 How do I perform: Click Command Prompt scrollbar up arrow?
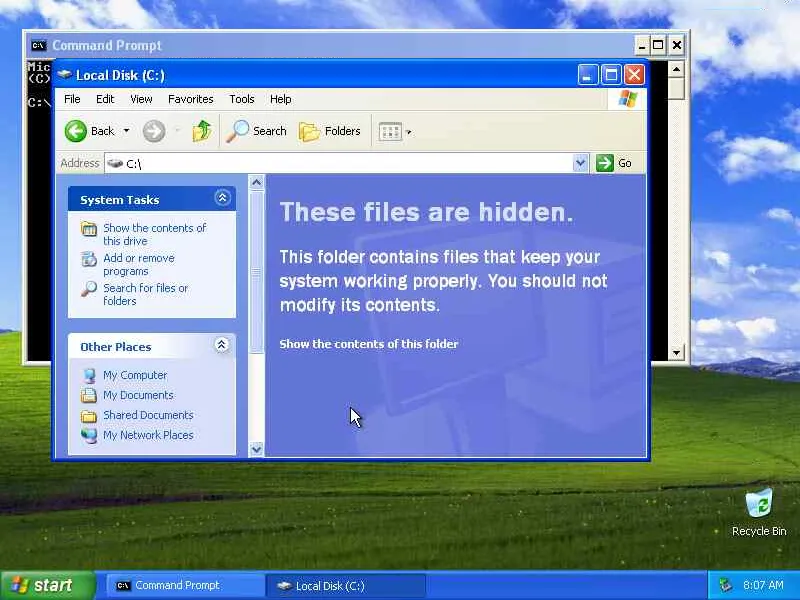(x=677, y=68)
